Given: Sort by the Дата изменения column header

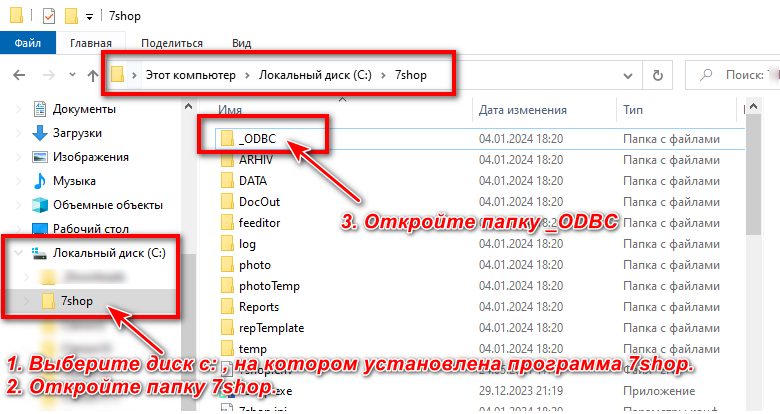Looking at the screenshot, I should (x=522, y=109).
